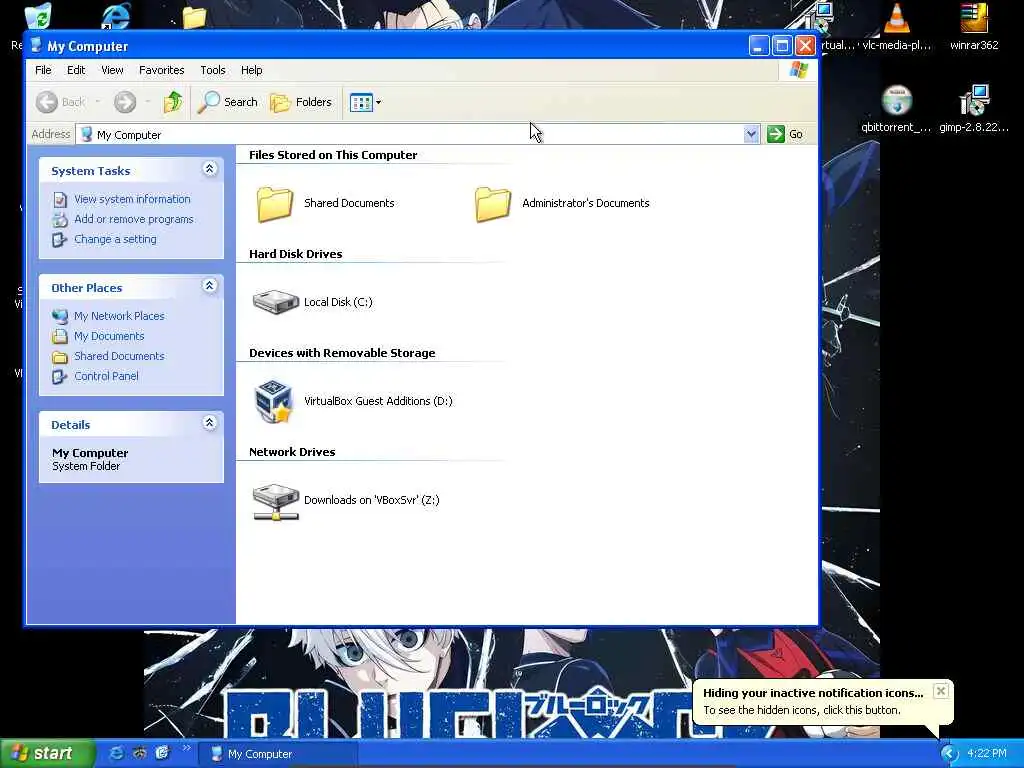Viewport: 1024px width, 768px height.
Task: Select the Shared Documents folder icon
Action: coord(275,204)
